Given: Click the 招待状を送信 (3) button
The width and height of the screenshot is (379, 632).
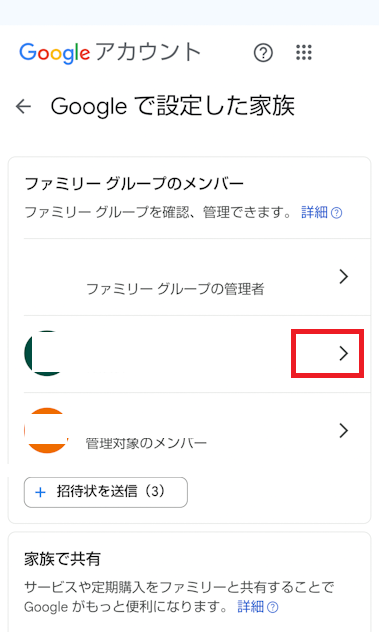Looking at the screenshot, I should (106, 492).
